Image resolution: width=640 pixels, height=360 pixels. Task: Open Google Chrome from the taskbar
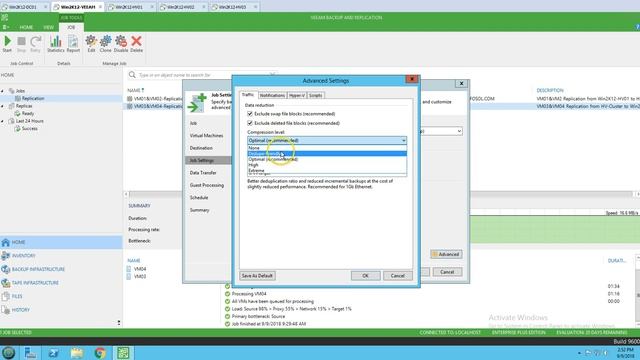(100, 353)
